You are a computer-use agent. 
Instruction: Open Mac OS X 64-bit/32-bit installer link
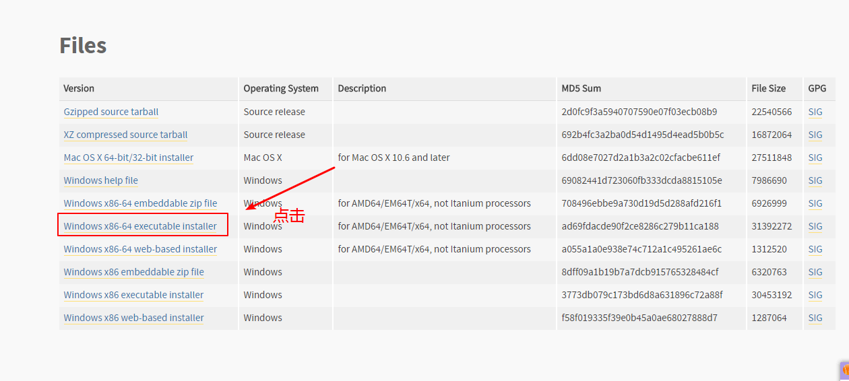click(x=128, y=157)
